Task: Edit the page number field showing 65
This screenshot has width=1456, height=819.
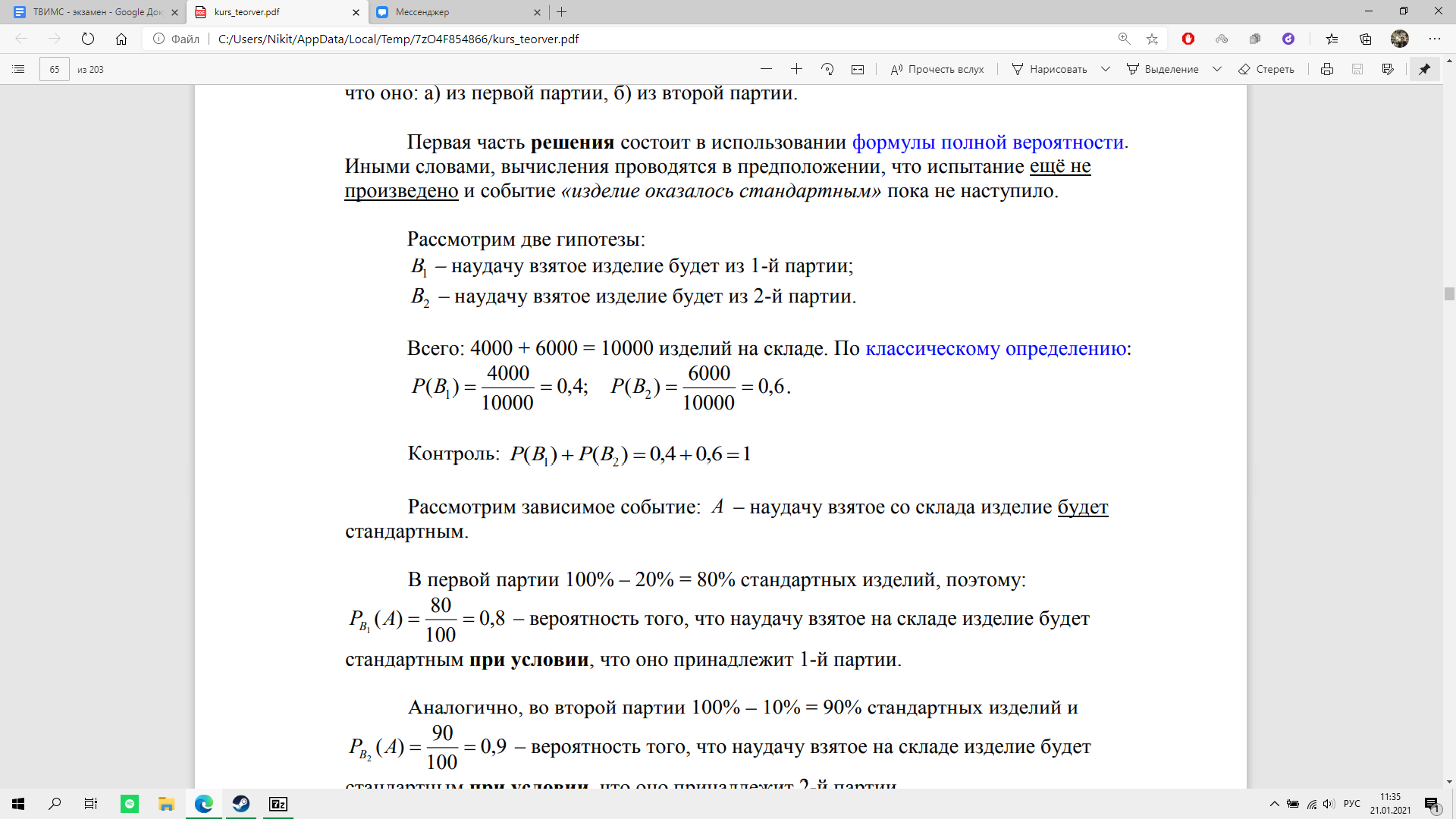Action: click(55, 69)
